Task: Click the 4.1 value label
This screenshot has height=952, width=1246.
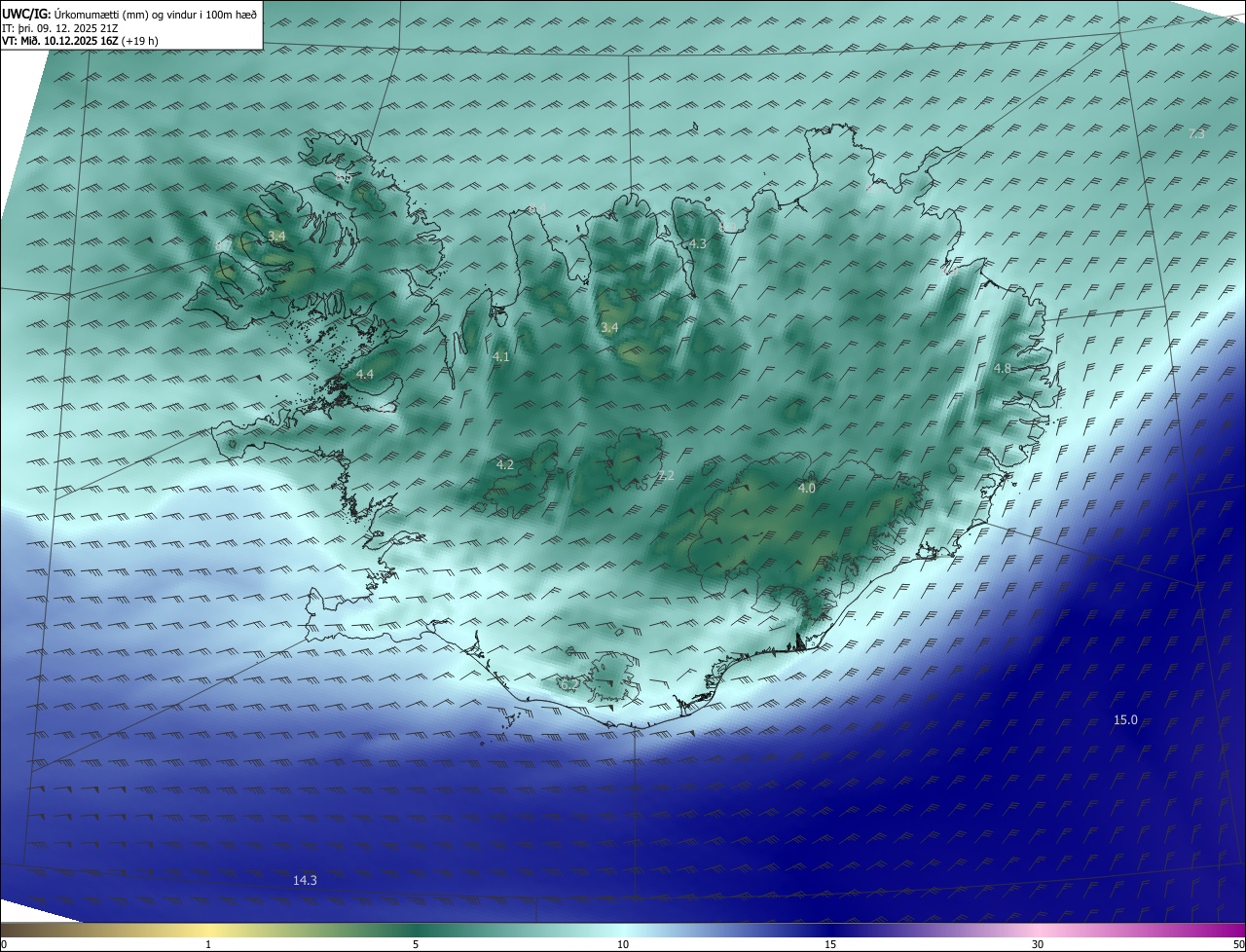Action: click(500, 357)
